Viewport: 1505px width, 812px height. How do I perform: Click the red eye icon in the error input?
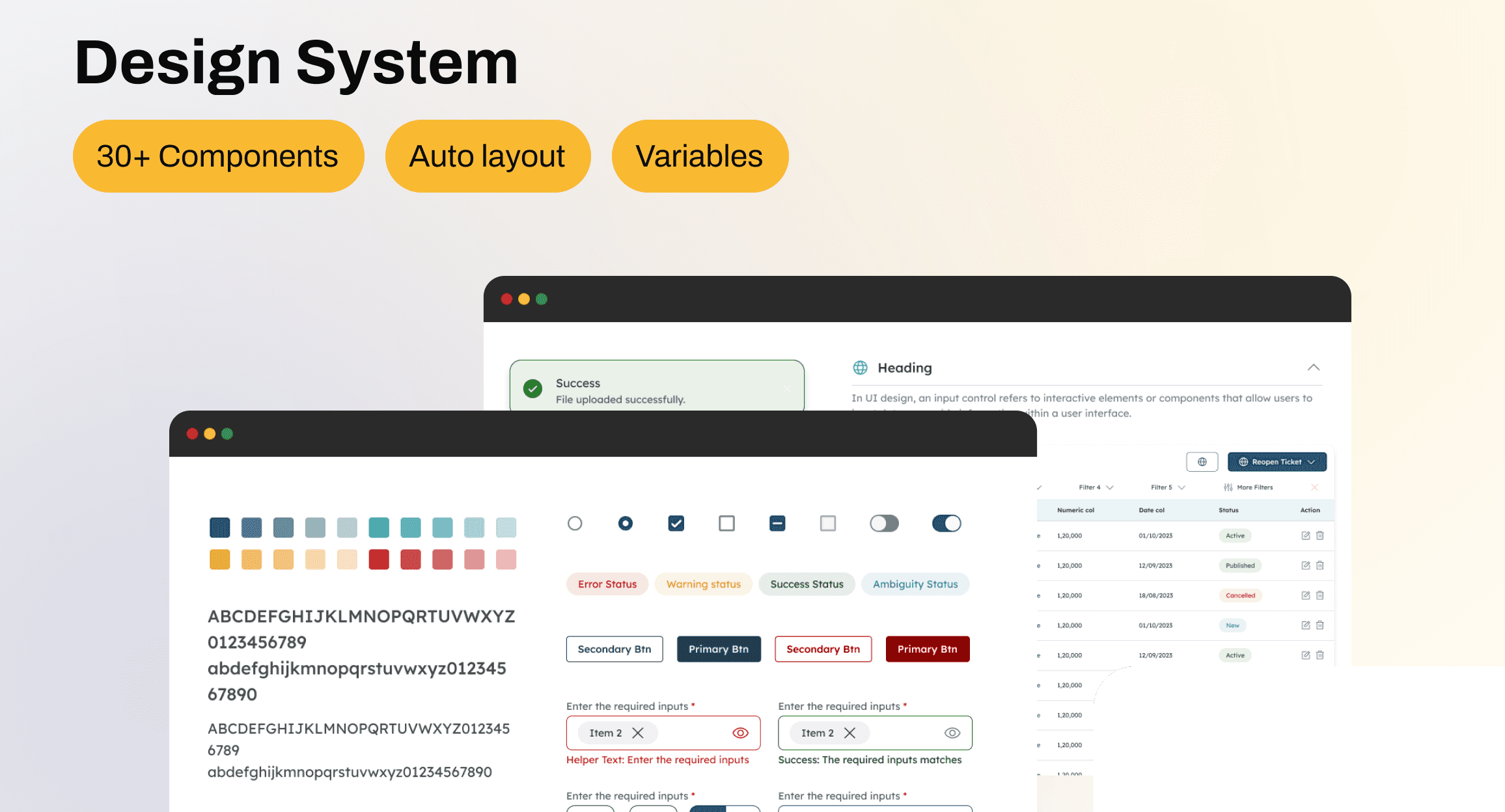[740, 733]
